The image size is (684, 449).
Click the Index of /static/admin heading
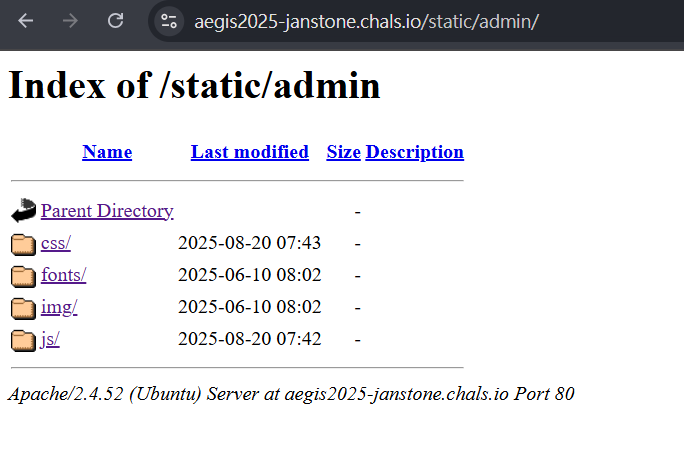pyautogui.click(x=194, y=84)
